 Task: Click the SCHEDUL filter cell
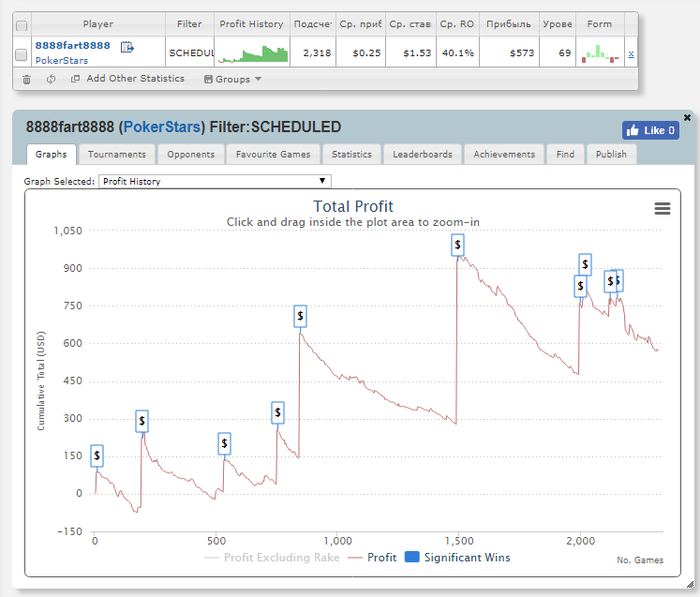click(191, 53)
